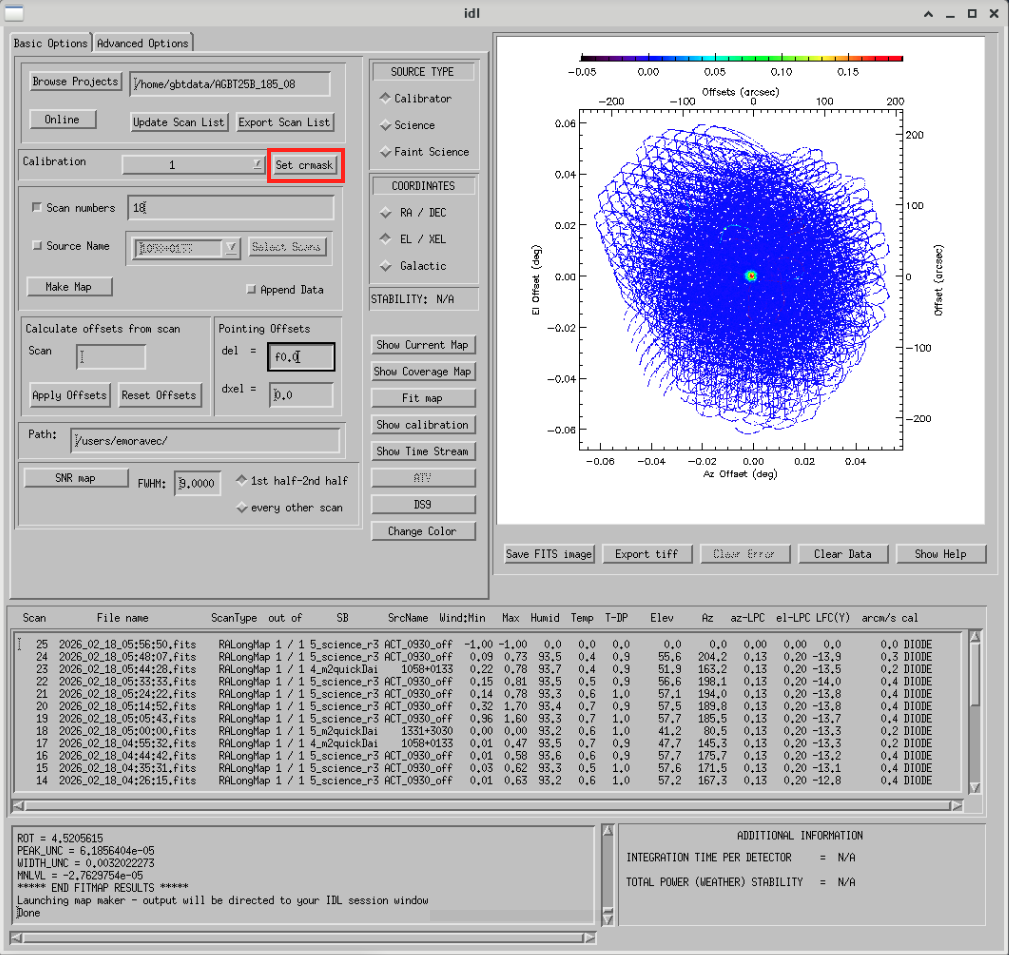Open the Calibration dropdown showing 1

coord(193,165)
